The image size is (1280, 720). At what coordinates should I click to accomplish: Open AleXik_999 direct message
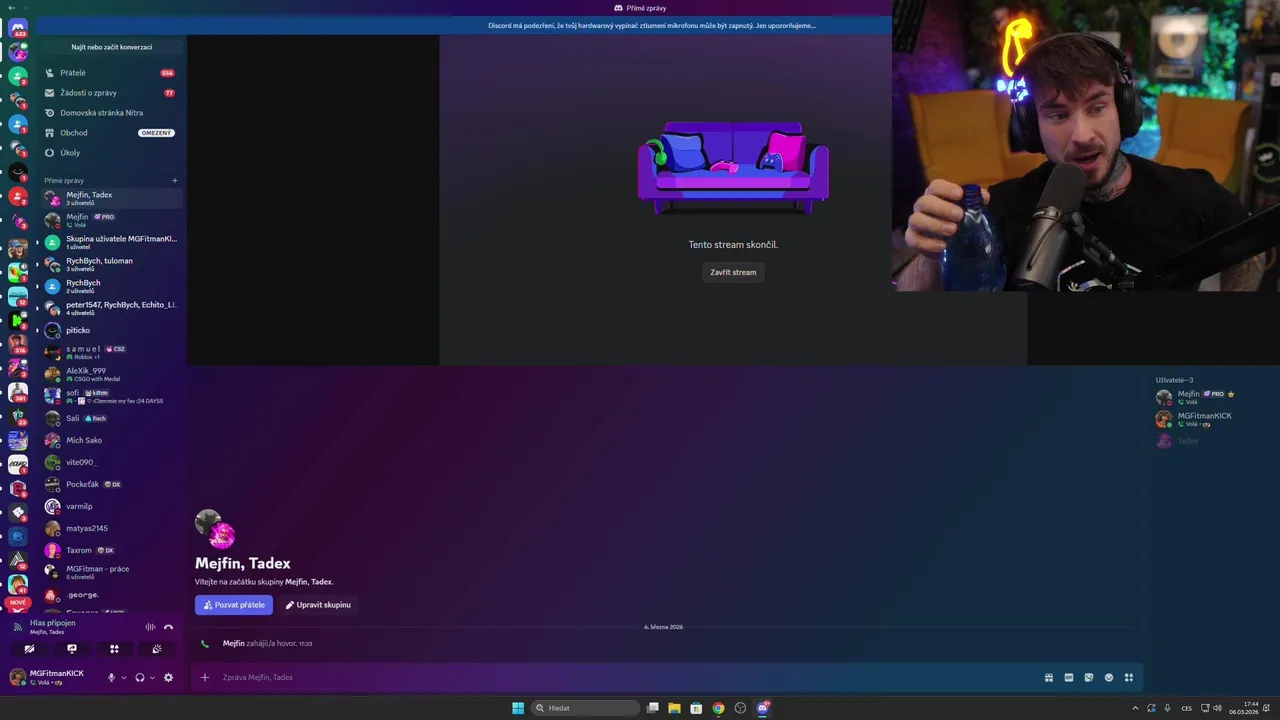pos(111,374)
